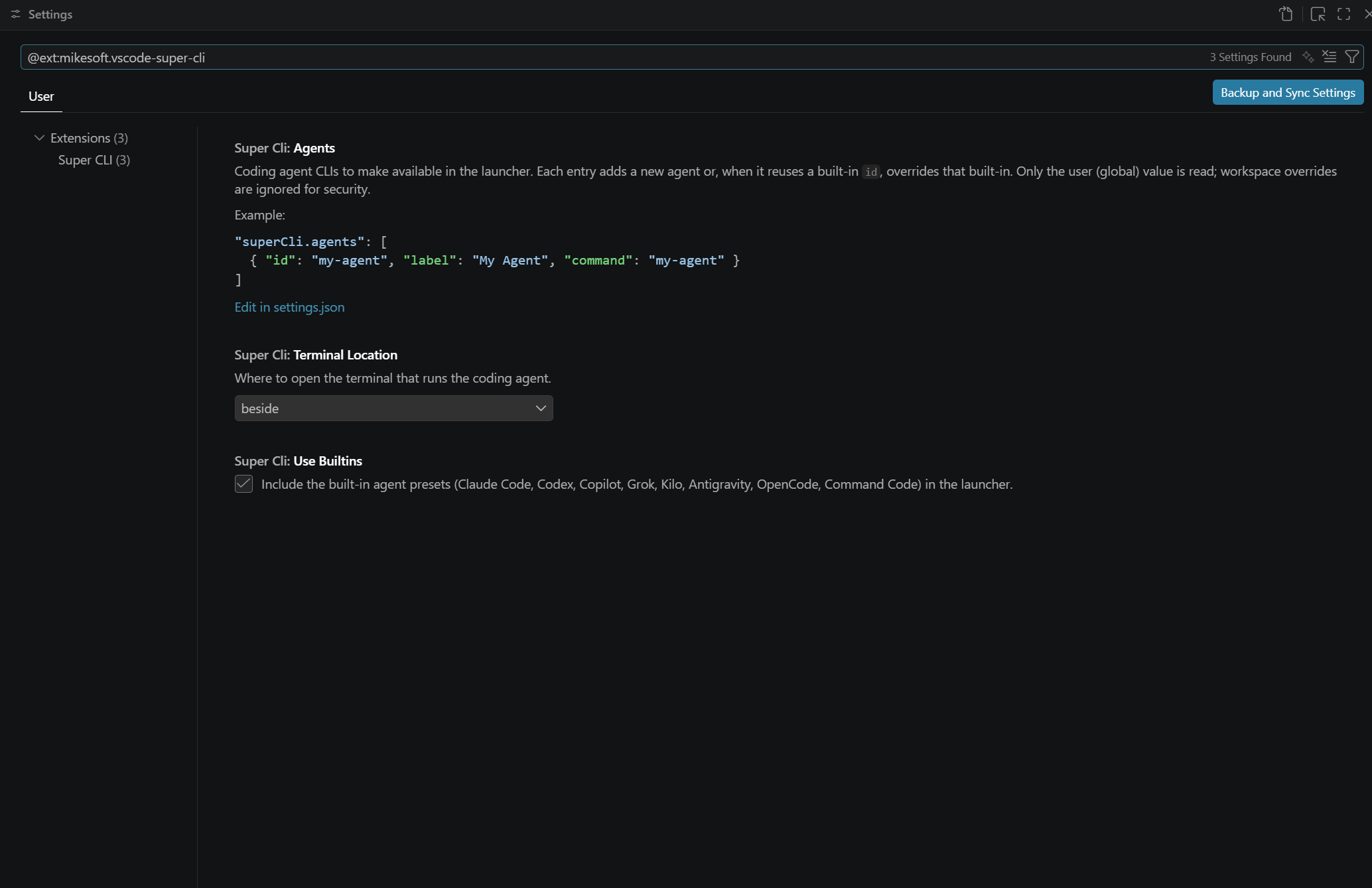
Task: Open Edit in settings.json link
Action: tap(289, 307)
